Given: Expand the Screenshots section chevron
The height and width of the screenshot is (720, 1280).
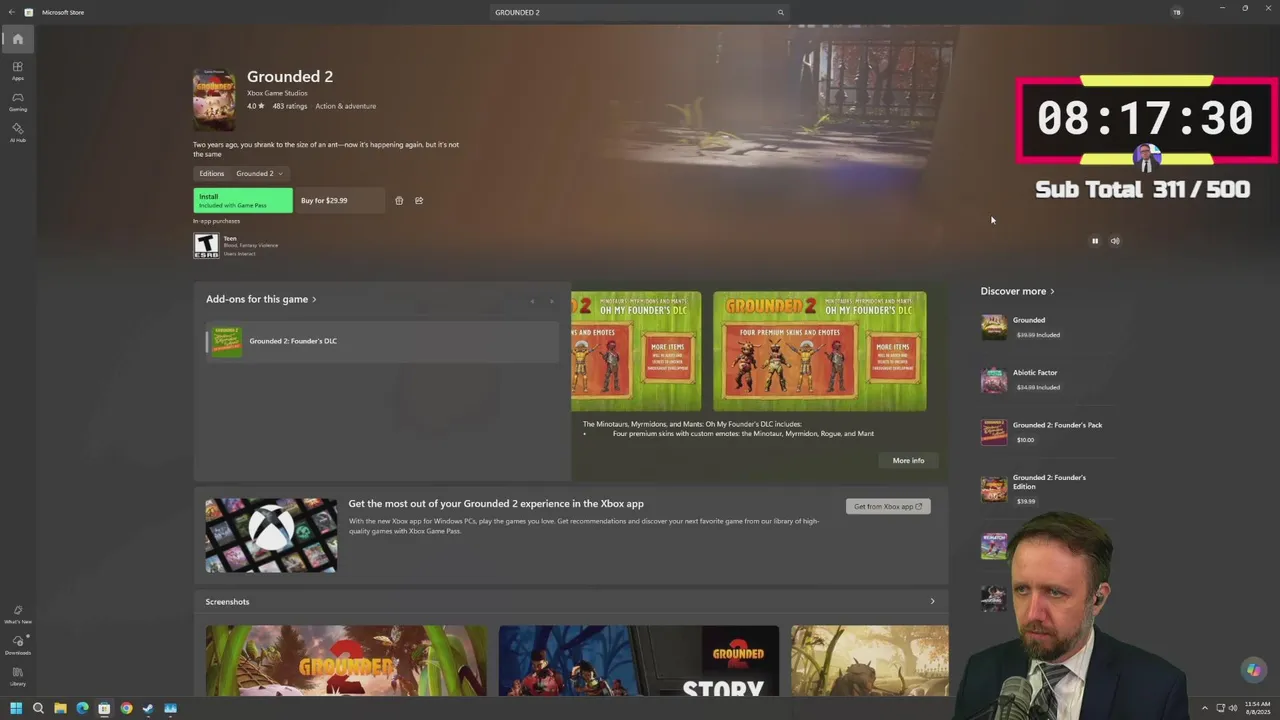Looking at the screenshot, I should [932, 601].
